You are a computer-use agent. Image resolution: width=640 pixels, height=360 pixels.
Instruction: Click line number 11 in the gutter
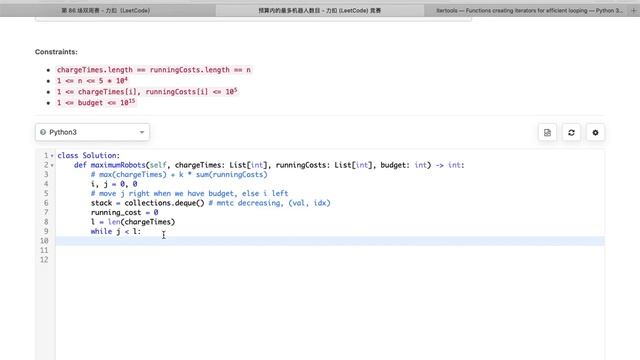point(44,250)
